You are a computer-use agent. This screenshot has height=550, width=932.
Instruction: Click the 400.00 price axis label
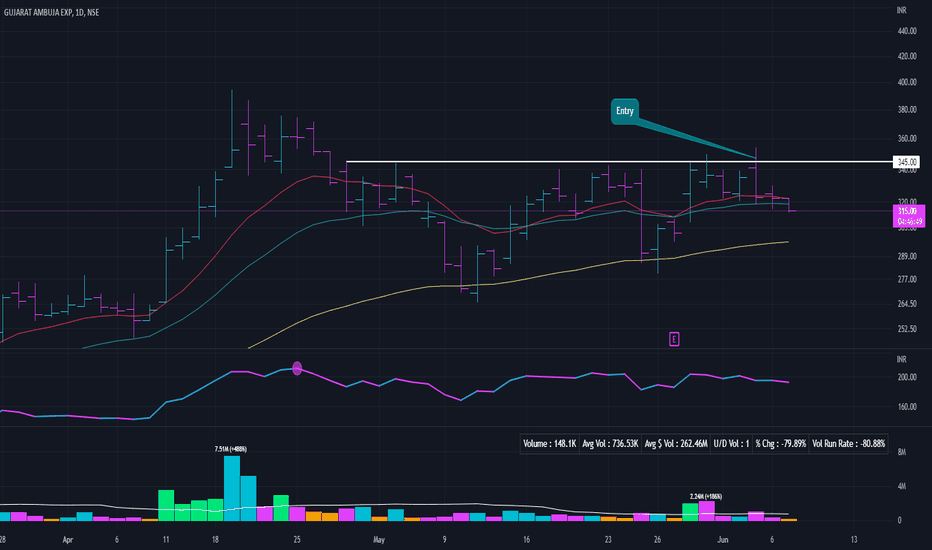point(907,82)
